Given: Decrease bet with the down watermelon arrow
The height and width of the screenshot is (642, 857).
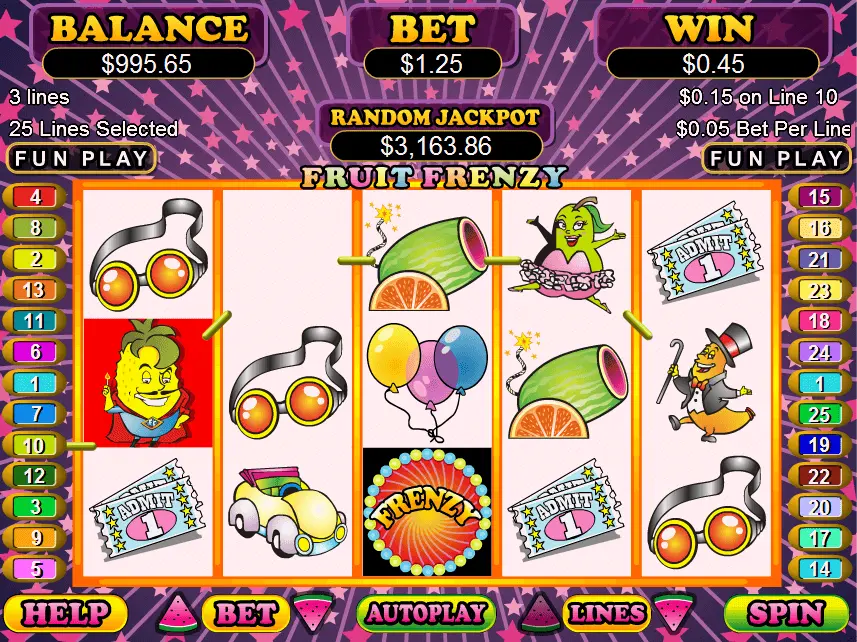Looking at the screenshot, I should (314, 612).
